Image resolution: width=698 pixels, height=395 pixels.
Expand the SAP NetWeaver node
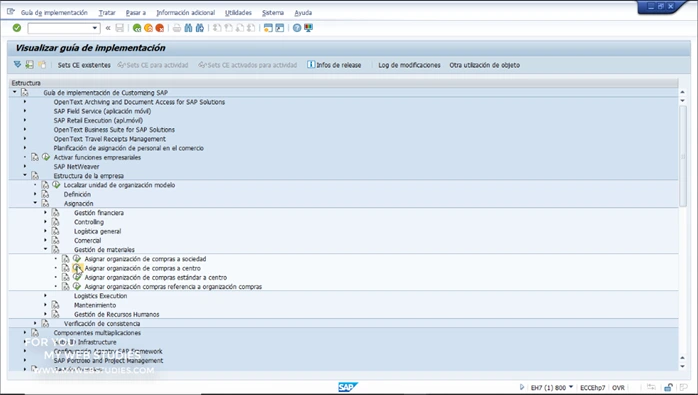(x=25, y=166)
